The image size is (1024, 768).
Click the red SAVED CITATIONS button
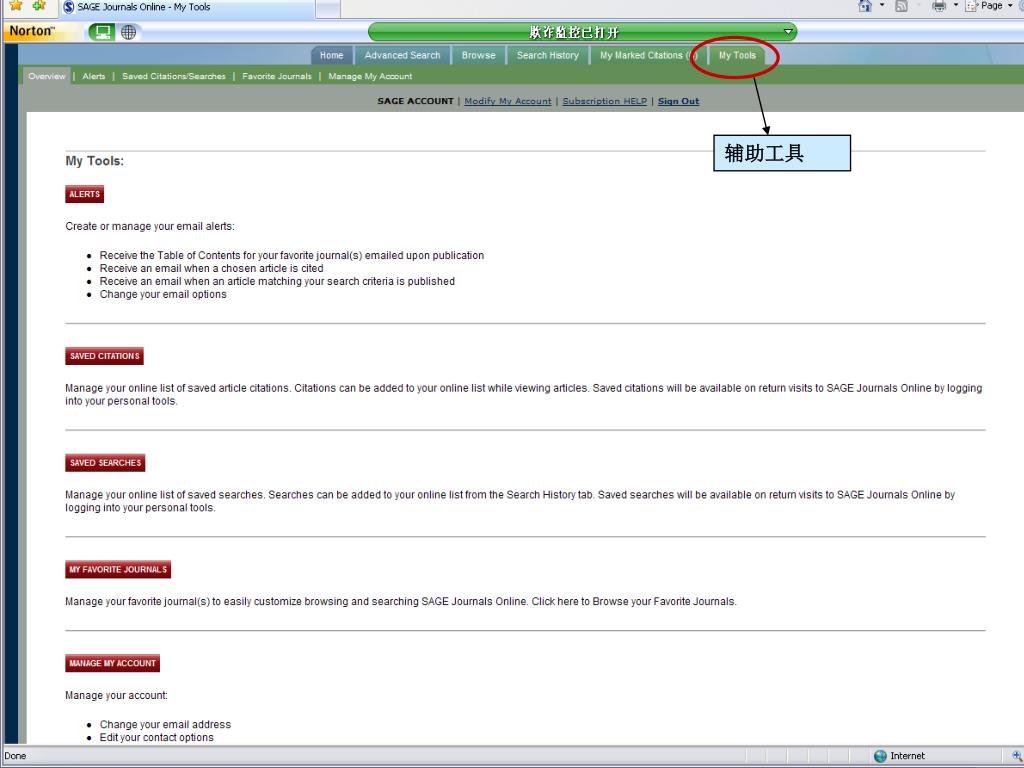[104, 356]
